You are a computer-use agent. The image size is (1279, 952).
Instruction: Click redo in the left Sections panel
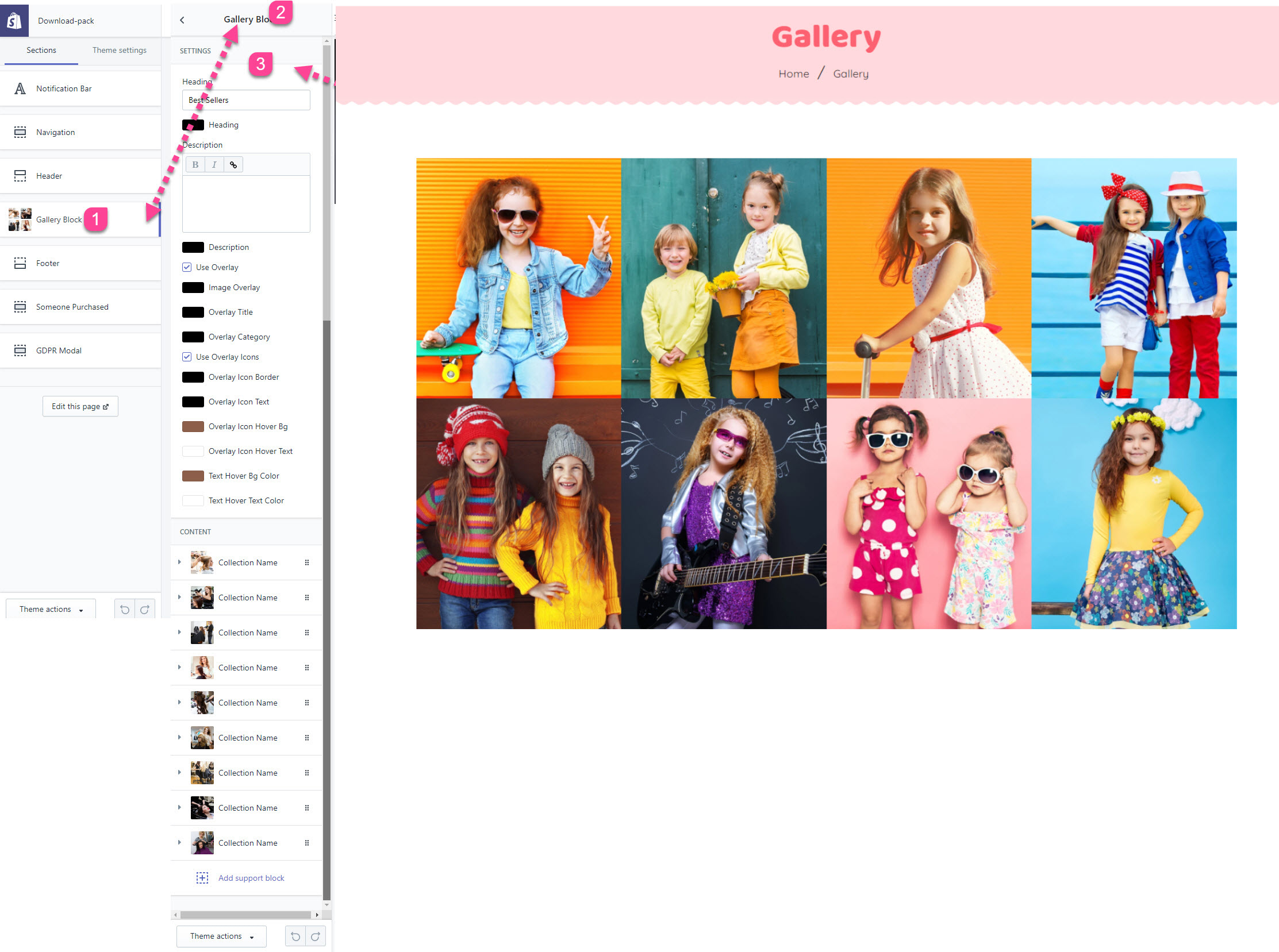(145, 609)
